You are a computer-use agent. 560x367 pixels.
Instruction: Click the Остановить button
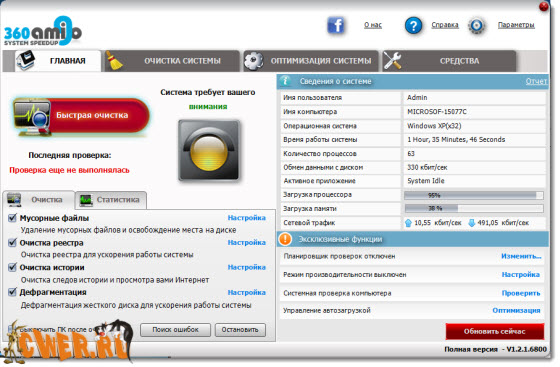240,330
